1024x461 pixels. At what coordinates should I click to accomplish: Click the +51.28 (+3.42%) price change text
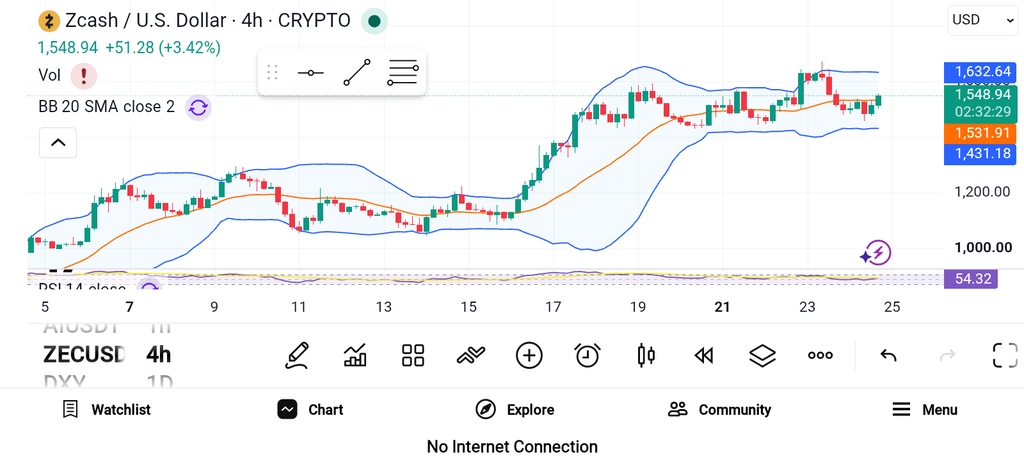click(163, 48)
